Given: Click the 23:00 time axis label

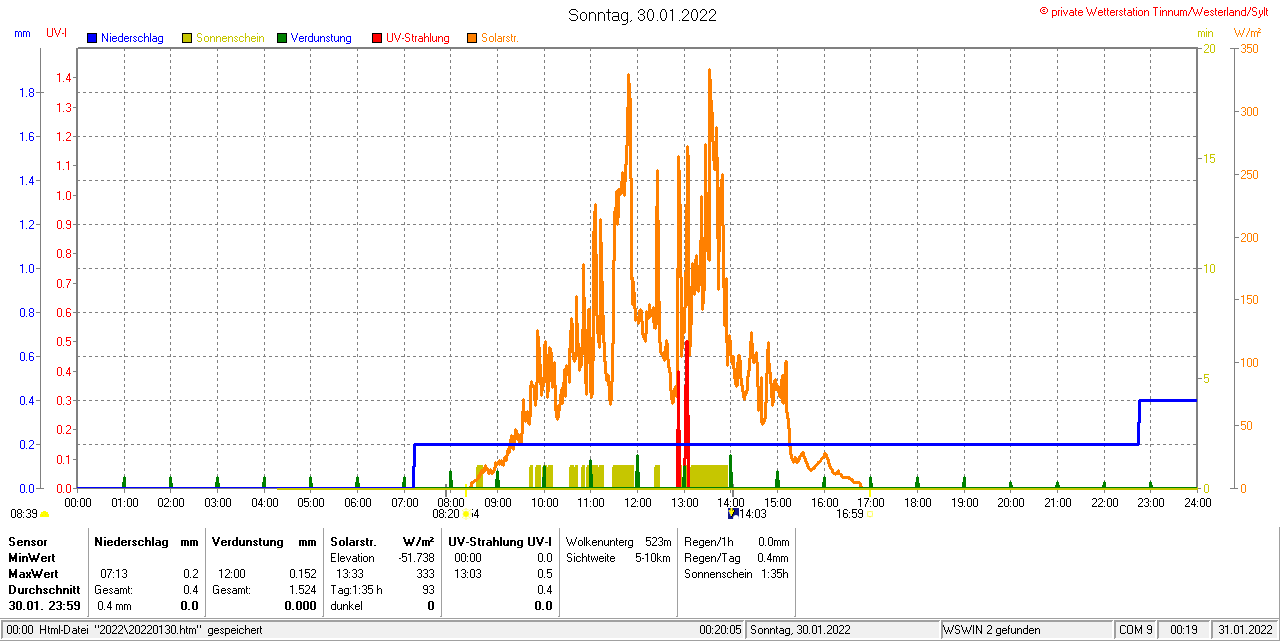Looking at the screenshot, I should (x=1150, y=502).
